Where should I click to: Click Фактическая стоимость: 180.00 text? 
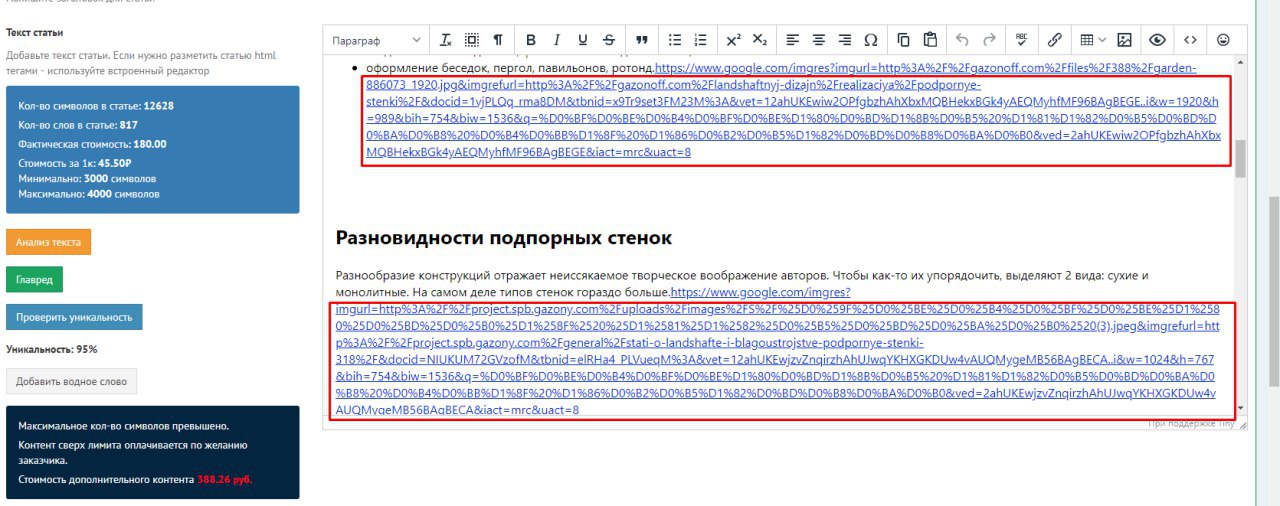click(92, 144)
